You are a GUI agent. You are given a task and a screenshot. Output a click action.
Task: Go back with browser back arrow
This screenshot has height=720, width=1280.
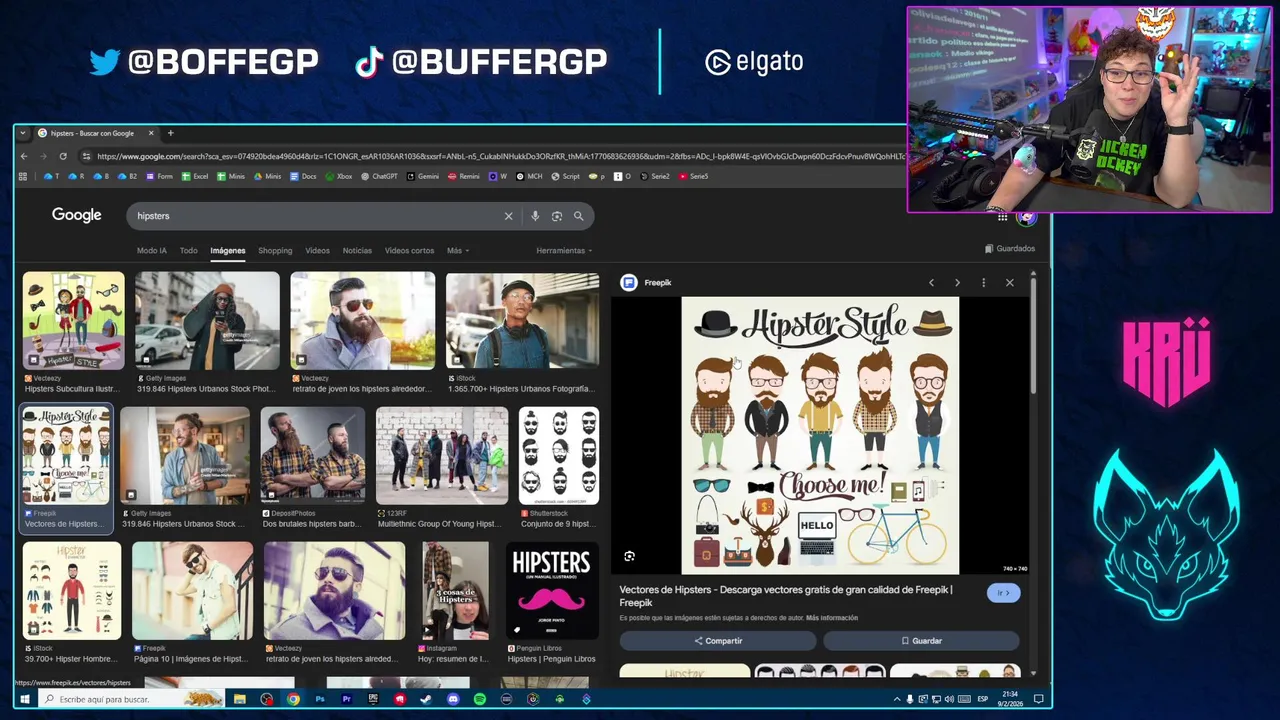pyautogui.click(x=25, y=156)
